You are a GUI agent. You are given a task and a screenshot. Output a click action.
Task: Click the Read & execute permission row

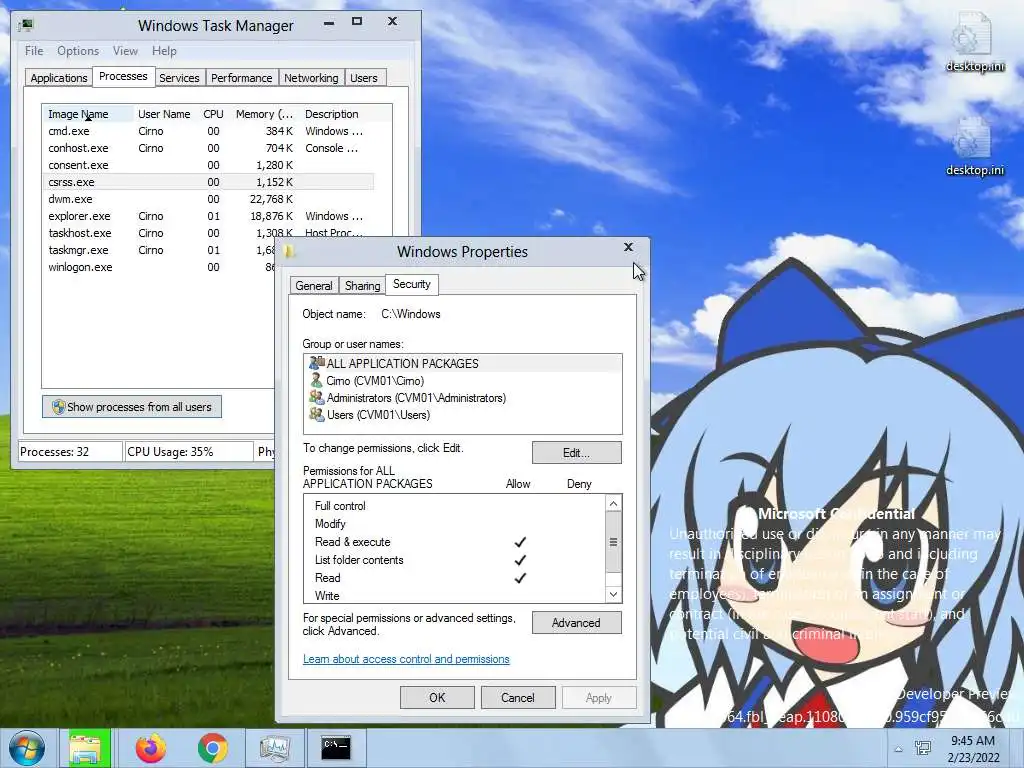455,541
